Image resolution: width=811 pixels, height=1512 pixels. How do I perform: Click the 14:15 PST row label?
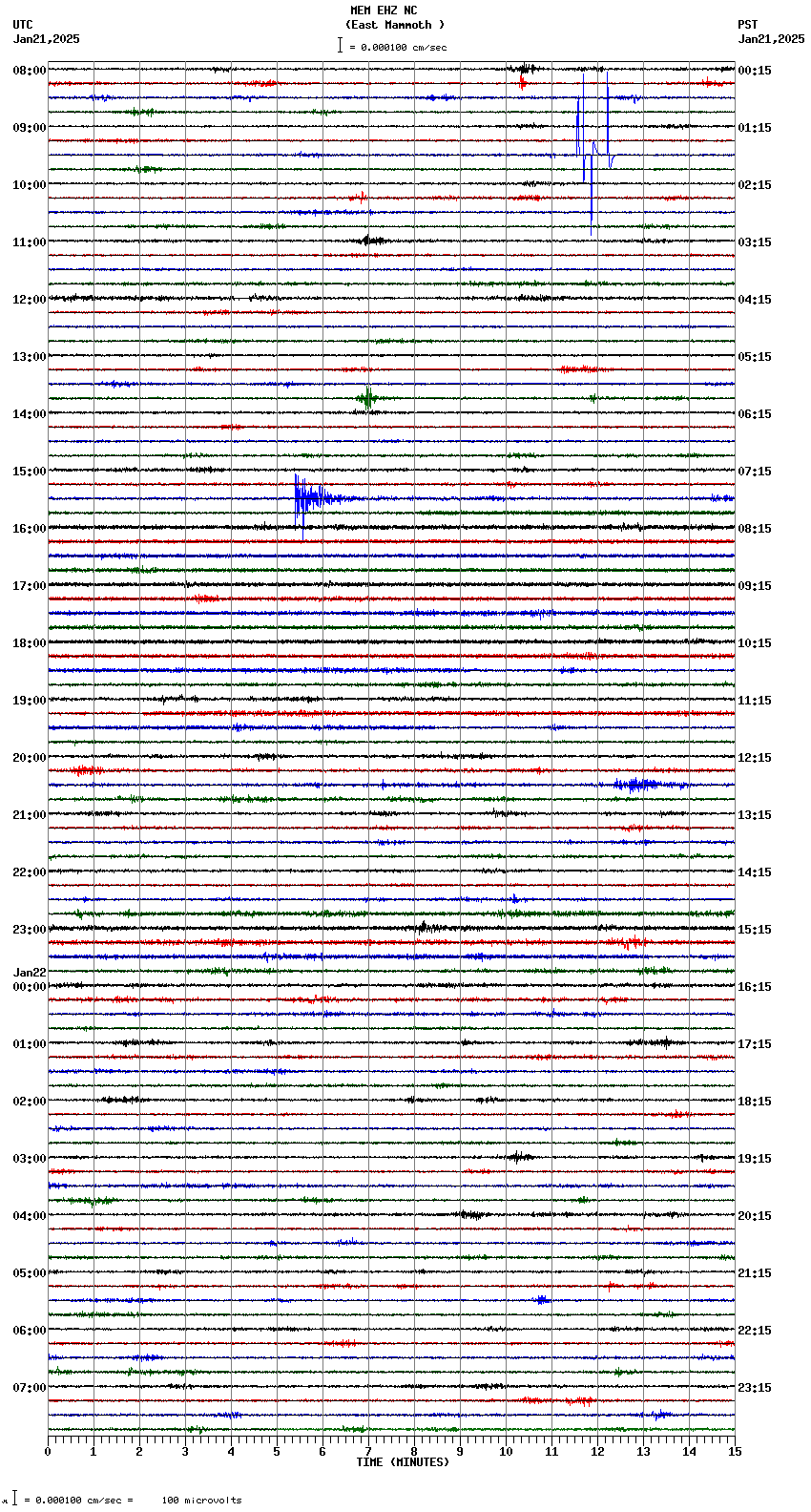pyautogui.click(x=755, y=872)
